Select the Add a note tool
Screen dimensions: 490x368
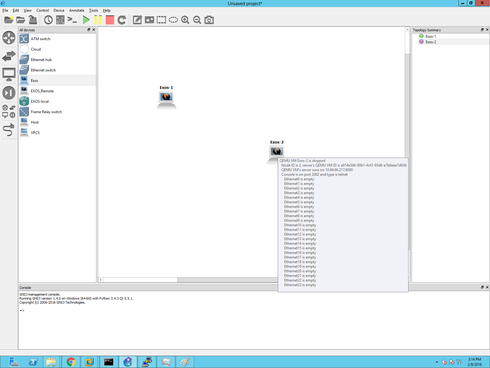(137, 20)
